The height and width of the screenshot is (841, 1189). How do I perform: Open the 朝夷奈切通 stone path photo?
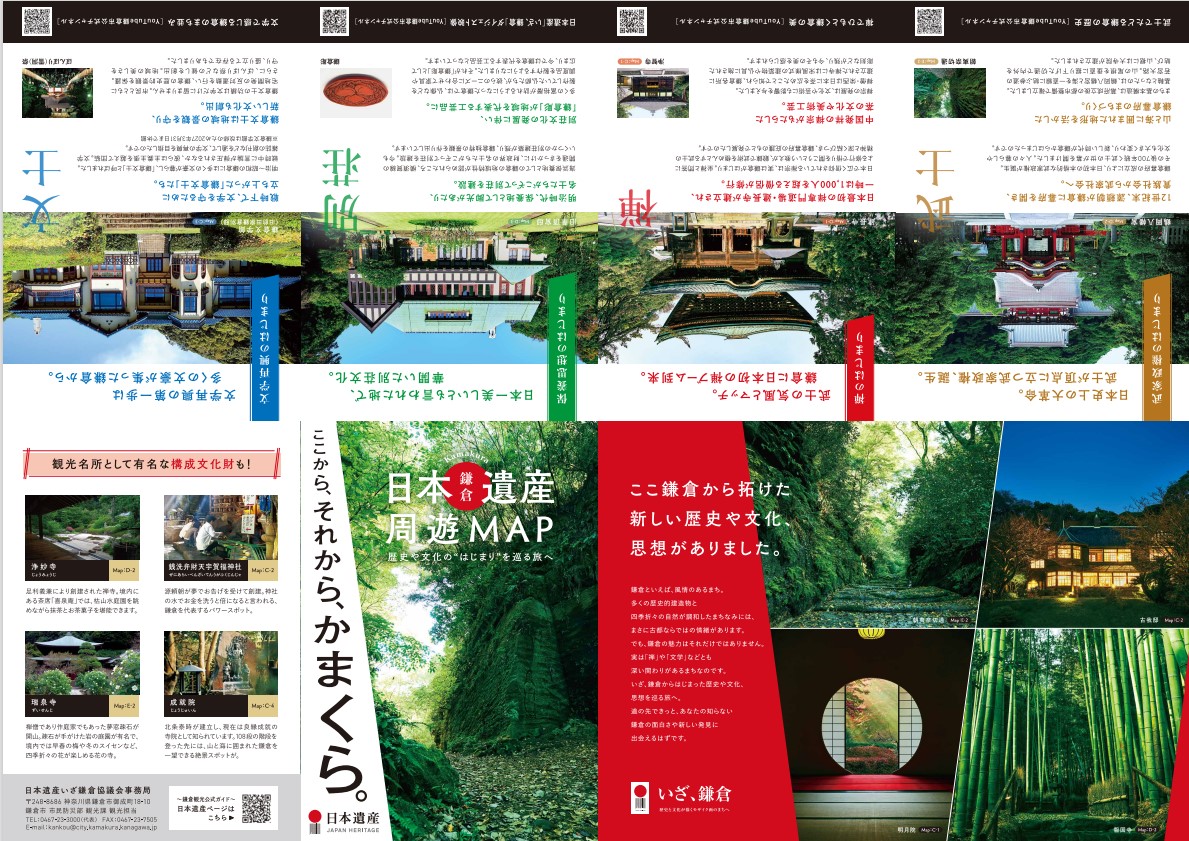[872, 525]
